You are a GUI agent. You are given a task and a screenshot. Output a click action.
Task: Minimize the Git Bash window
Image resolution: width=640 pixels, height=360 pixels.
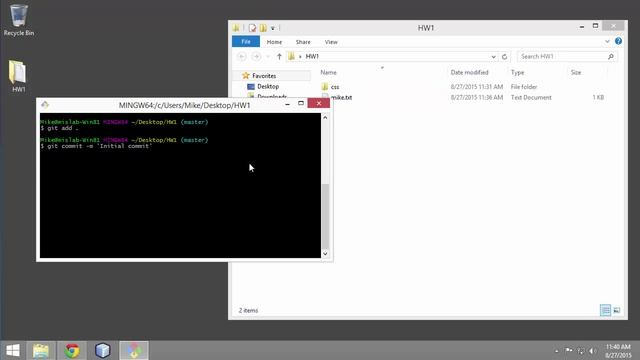[287, 104]
